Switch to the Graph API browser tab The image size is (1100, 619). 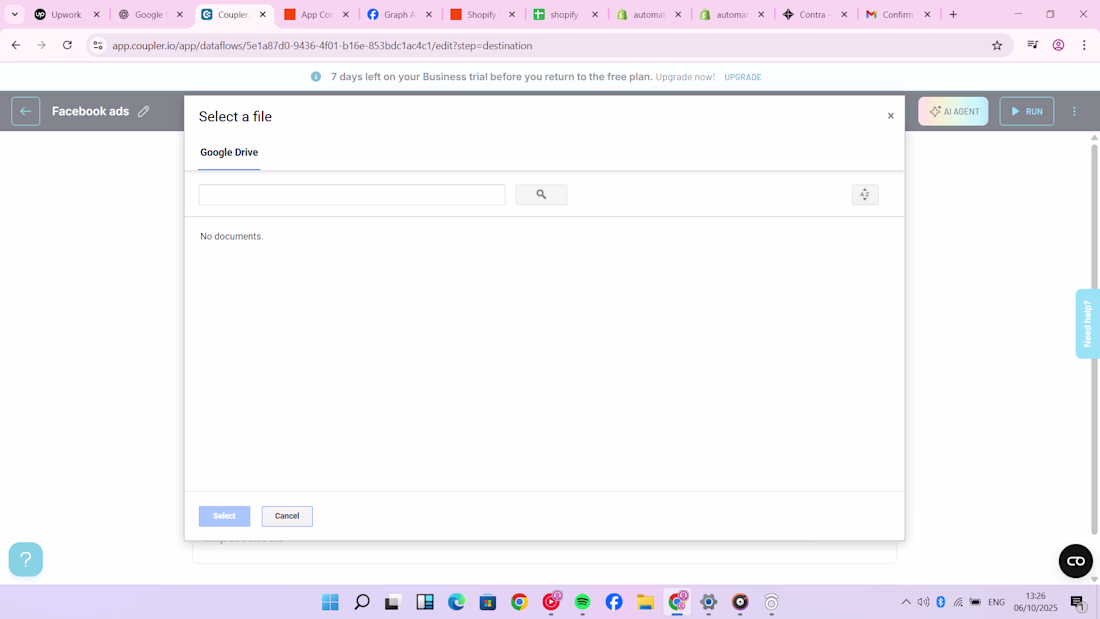(x=398, y=14)
